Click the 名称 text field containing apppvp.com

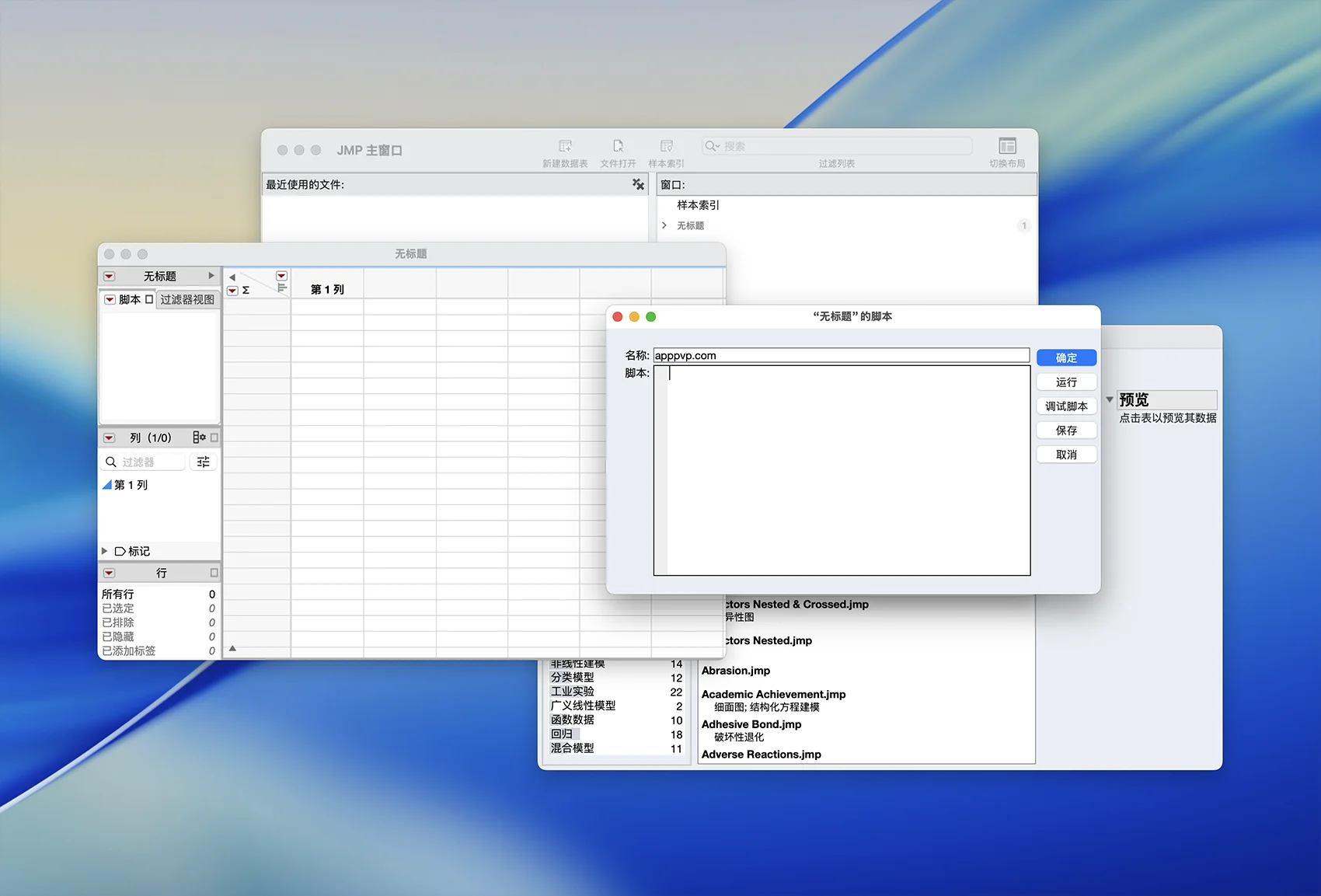pyautogui.click(x=841, y=356)
